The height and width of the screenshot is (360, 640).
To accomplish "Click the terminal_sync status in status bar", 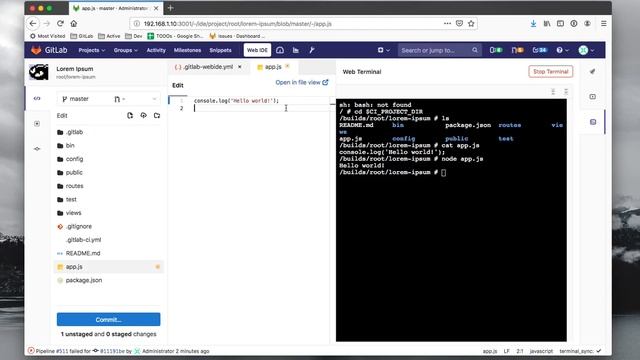I will click(580, 351).
